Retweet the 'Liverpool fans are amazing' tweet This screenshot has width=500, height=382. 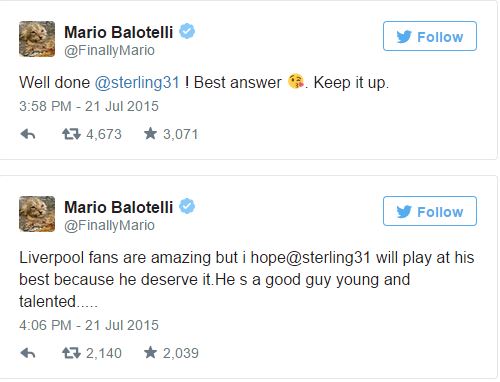pos(71,353)
